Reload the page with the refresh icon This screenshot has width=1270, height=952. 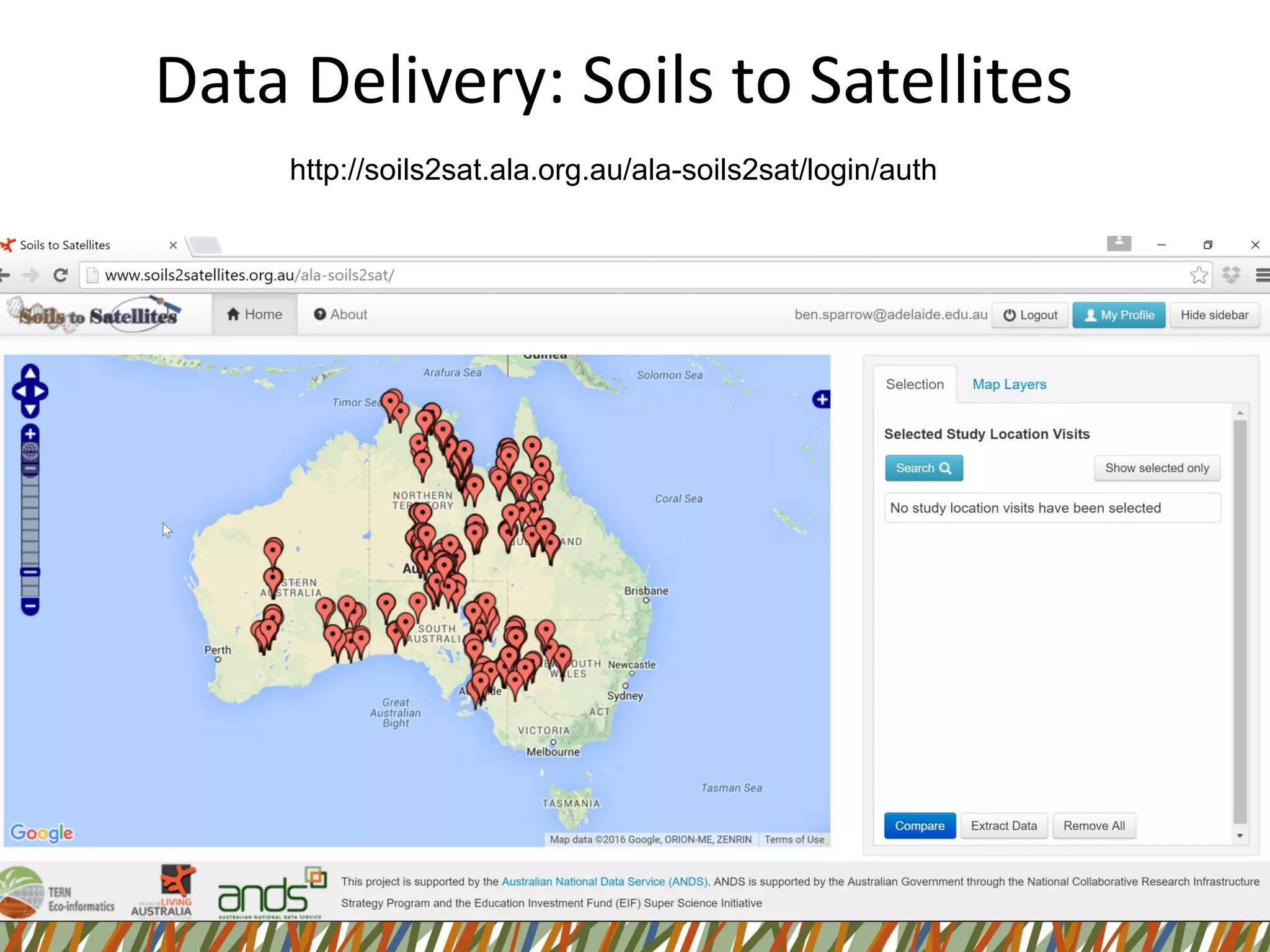coord(60,275)
